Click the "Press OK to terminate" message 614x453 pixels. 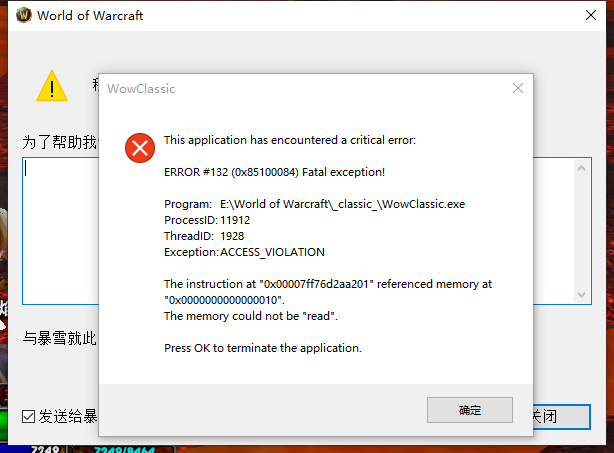(x=262, y=348)
